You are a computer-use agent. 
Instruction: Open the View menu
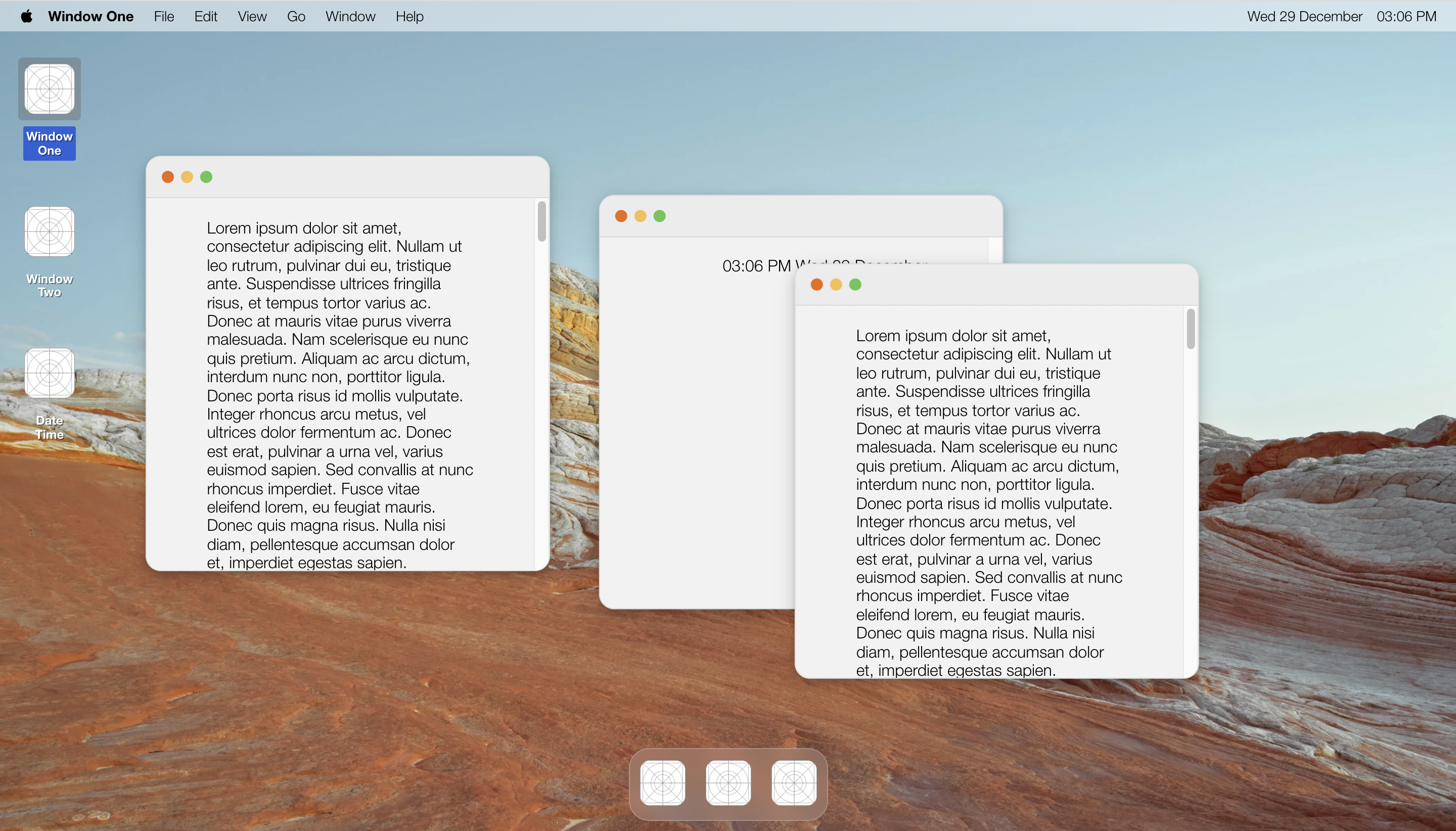point(252,16)
